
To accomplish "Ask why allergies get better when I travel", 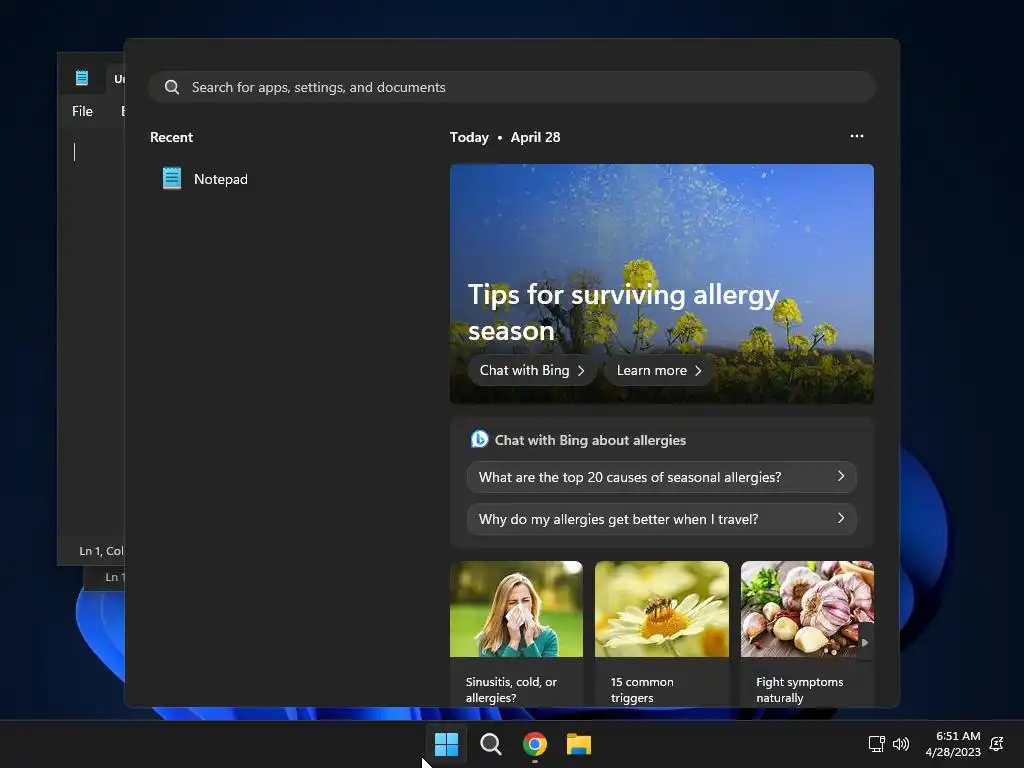I will tap(662, 519).
